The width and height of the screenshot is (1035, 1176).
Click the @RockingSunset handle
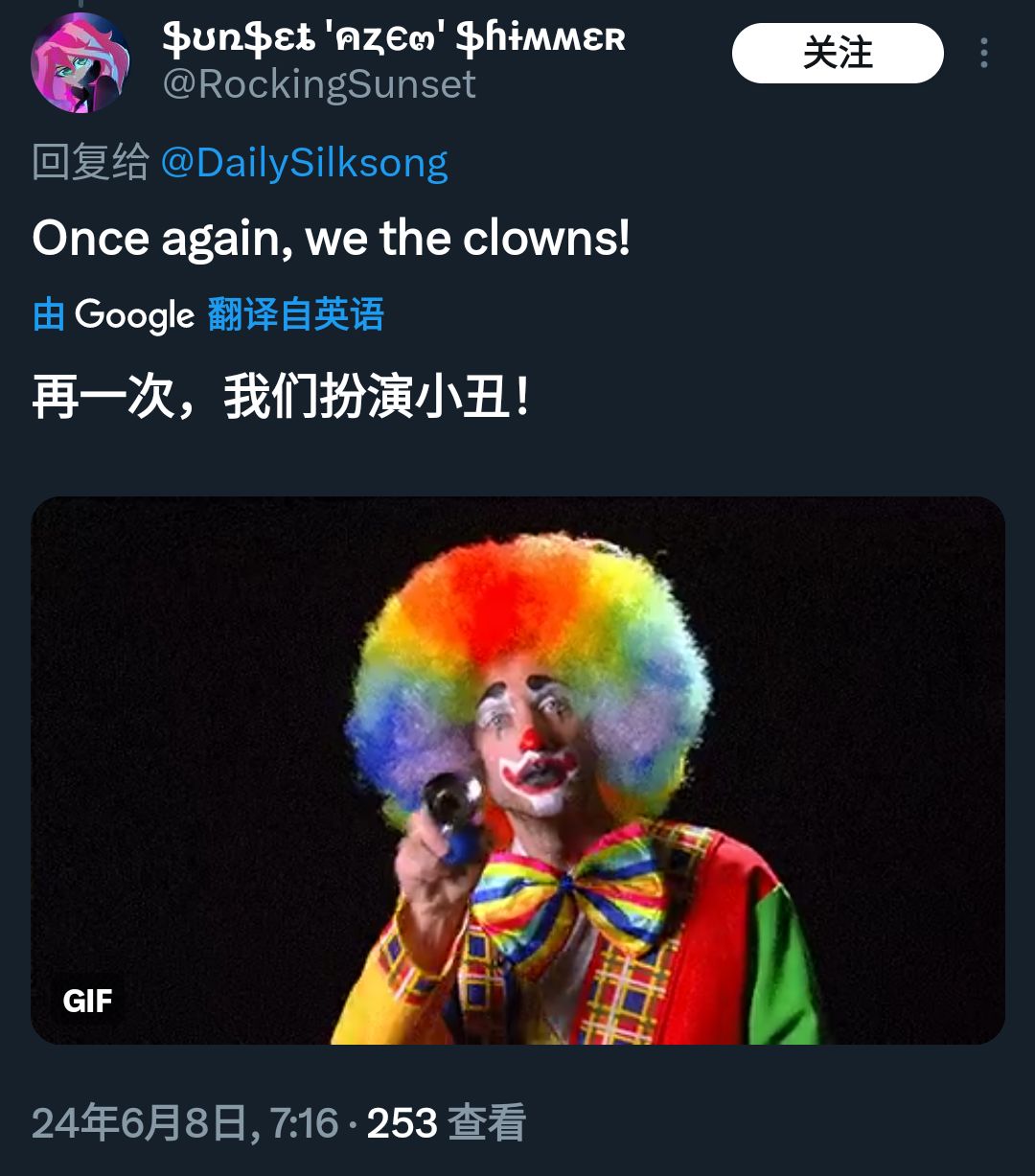click(x=318, y=84)
